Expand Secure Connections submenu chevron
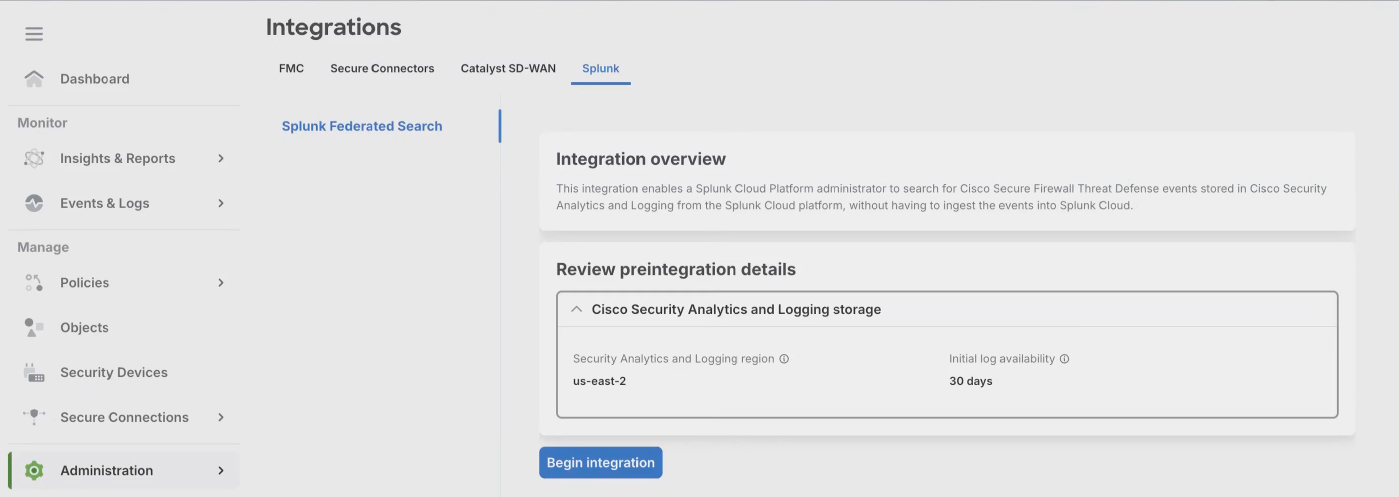Viewport: 1399px width, 497px height. point(221,417)
